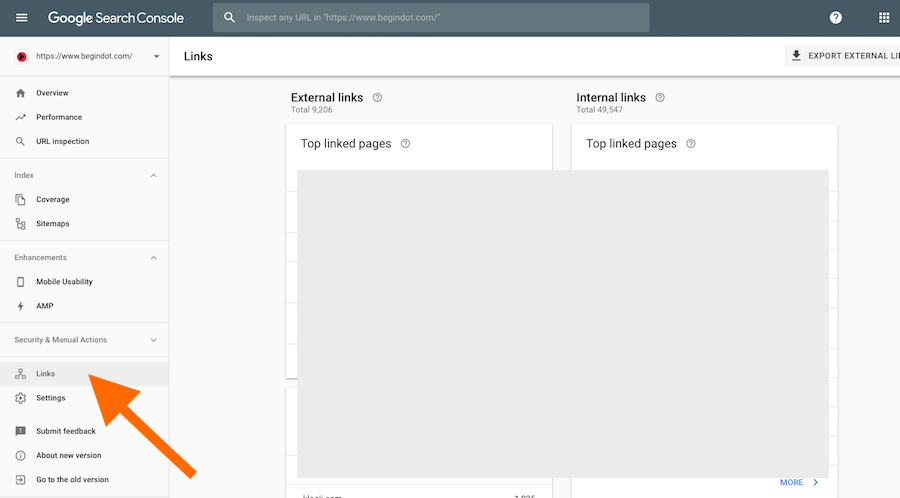The image size is (900, 498).
Task: Click the Links network icon
Action: 21,374
